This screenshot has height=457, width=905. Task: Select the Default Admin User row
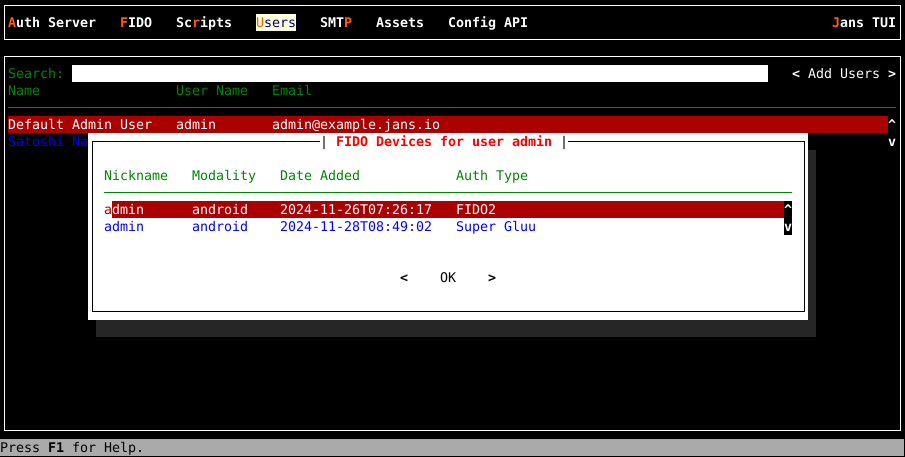(80, 125)
